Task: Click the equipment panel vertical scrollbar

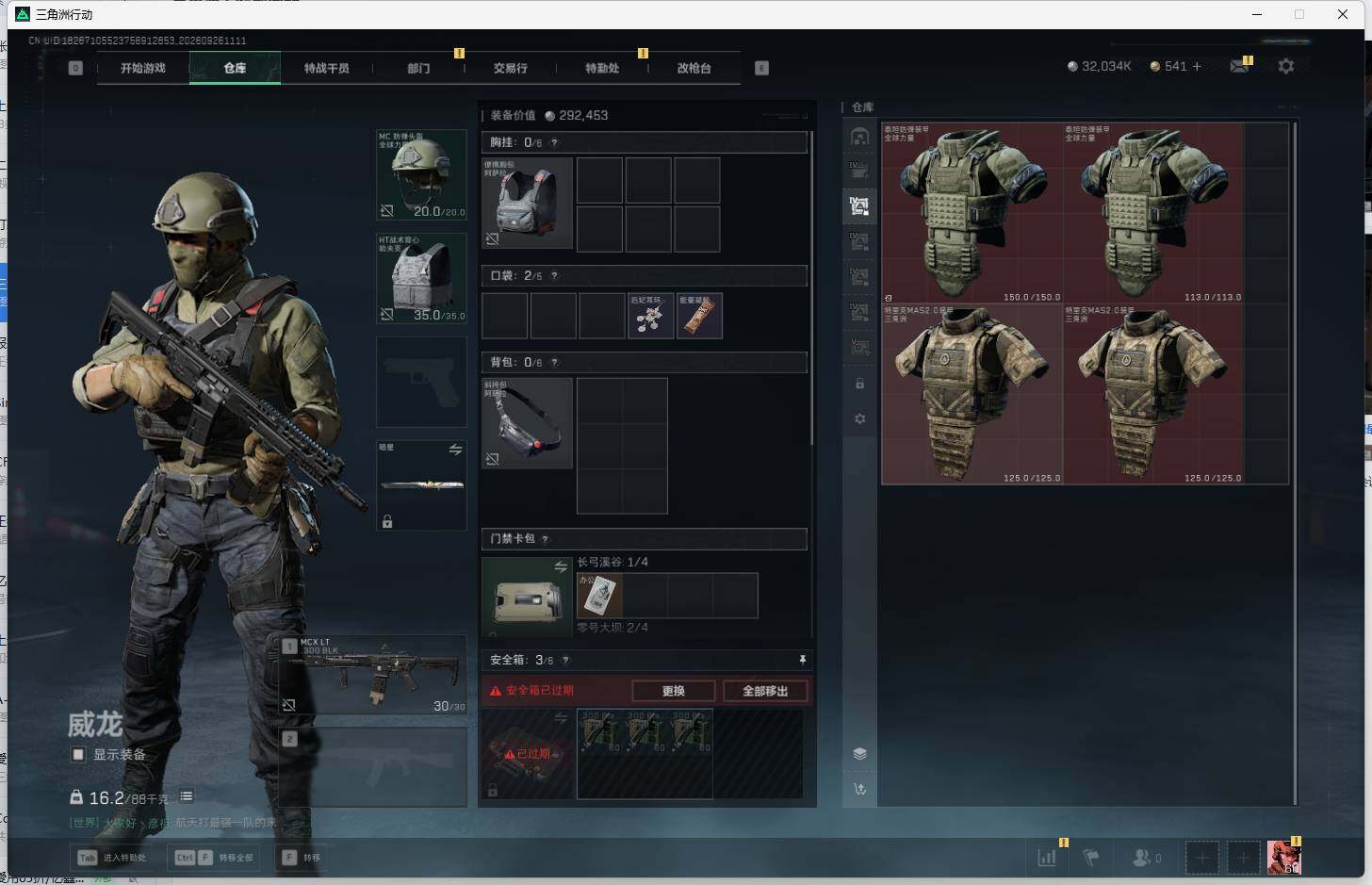Action: click(x=811, y=289)
